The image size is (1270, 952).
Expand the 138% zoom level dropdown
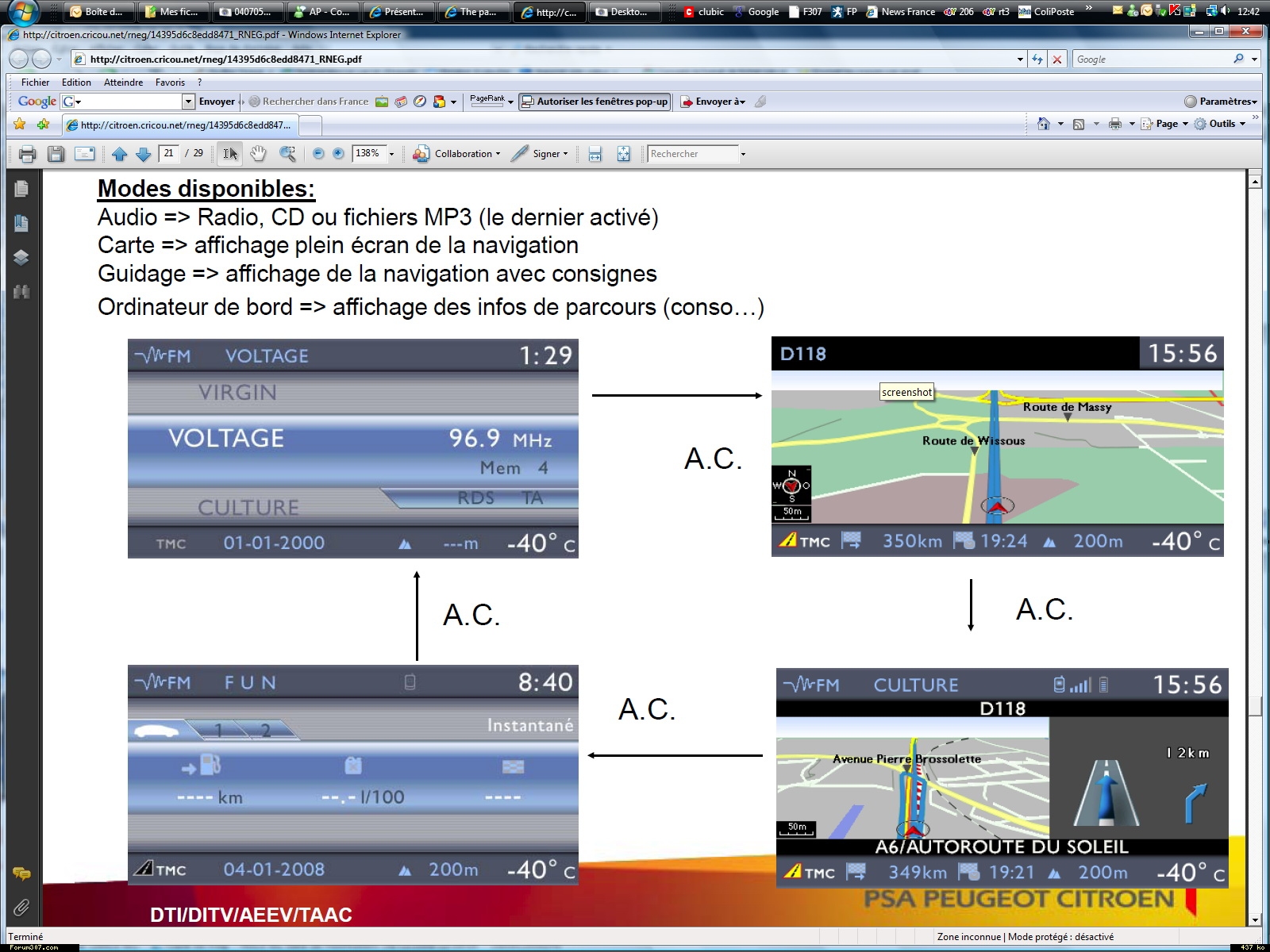coord(392,154)
